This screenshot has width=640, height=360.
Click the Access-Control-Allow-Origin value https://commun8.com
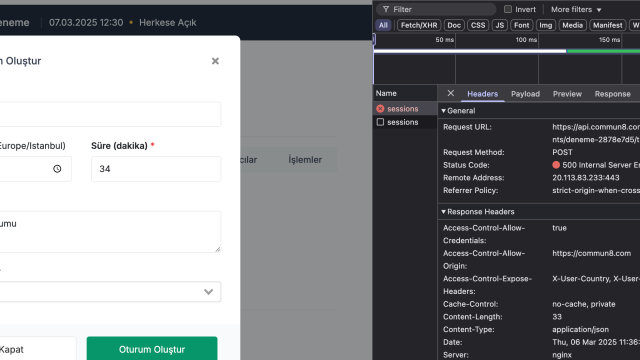click(x=591, y=253)
